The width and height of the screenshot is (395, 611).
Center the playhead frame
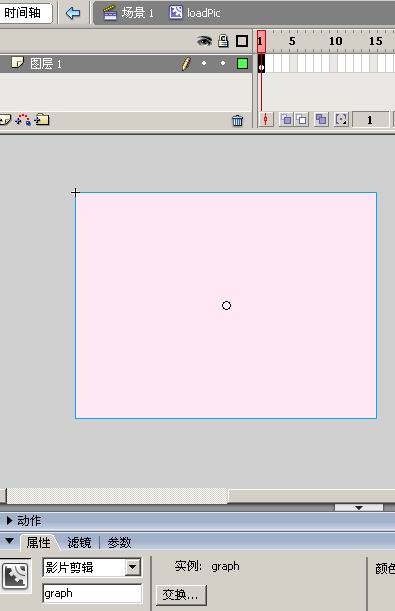(266, 120)
